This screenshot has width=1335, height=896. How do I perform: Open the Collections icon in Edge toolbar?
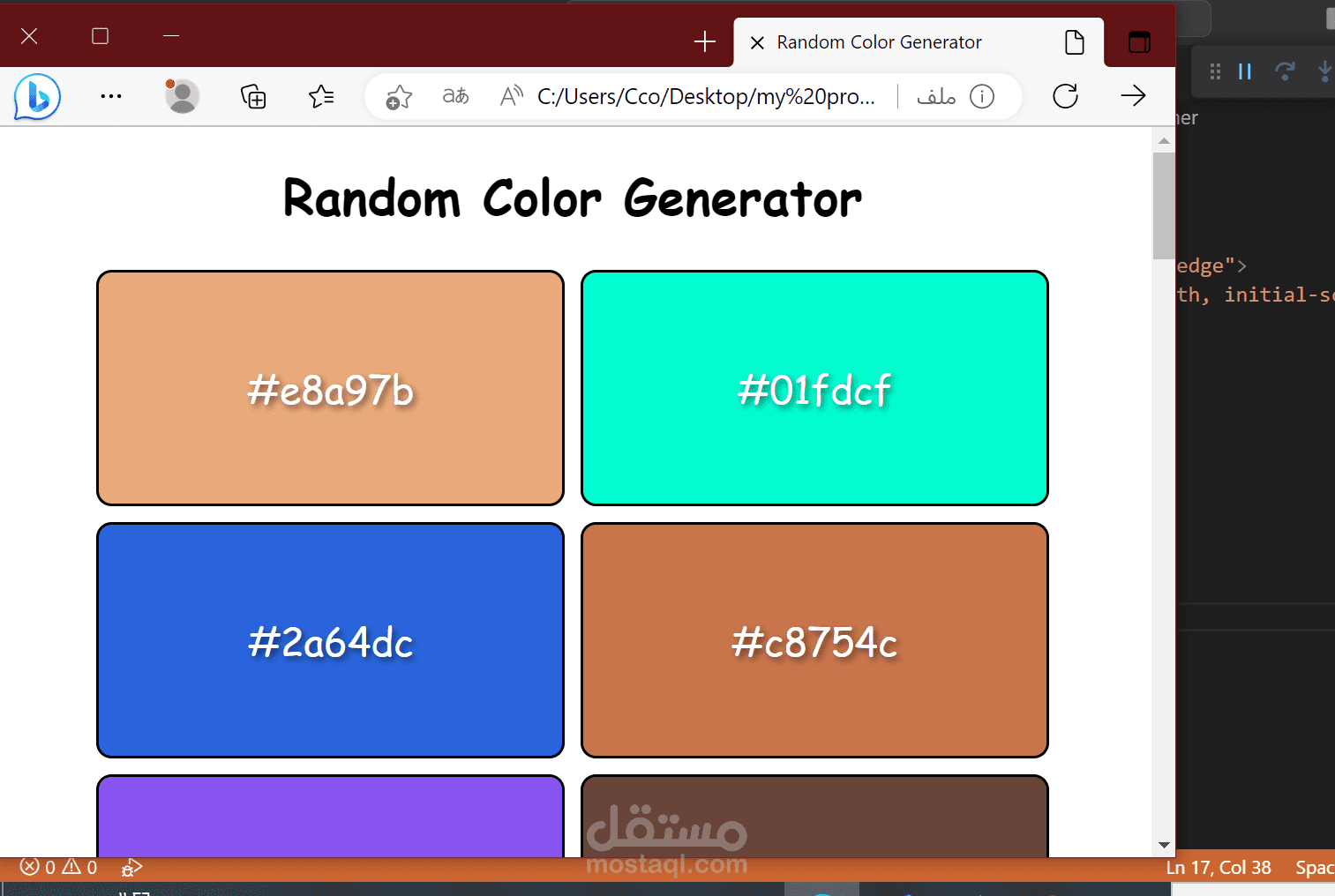(253, 96)
